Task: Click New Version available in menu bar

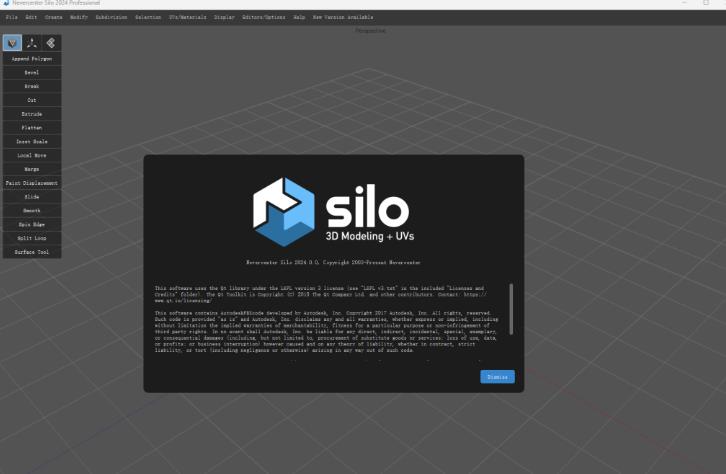Action: coord(343,17)
